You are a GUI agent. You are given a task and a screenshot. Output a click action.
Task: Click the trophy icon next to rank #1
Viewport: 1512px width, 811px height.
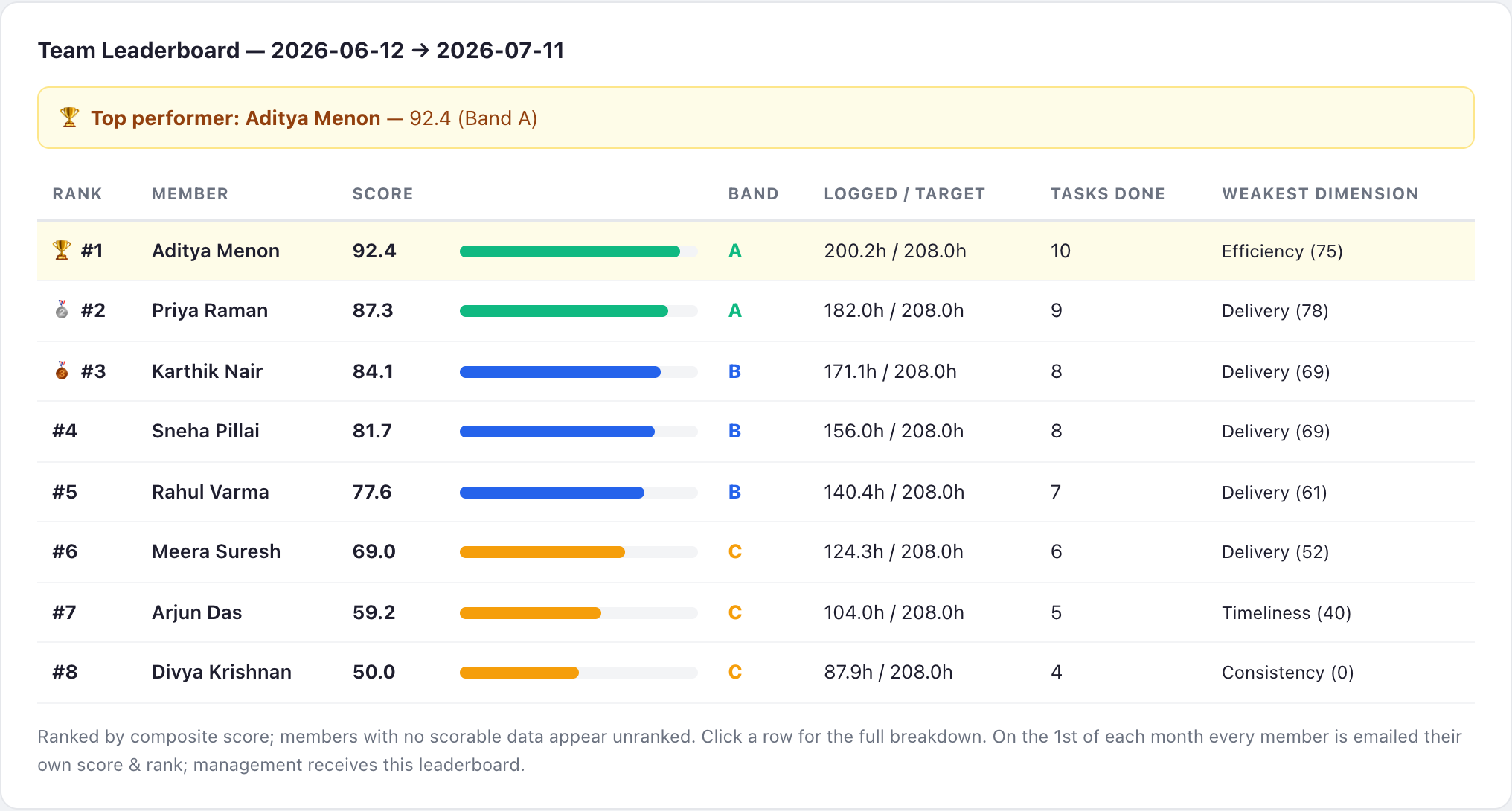pos(62,250)
